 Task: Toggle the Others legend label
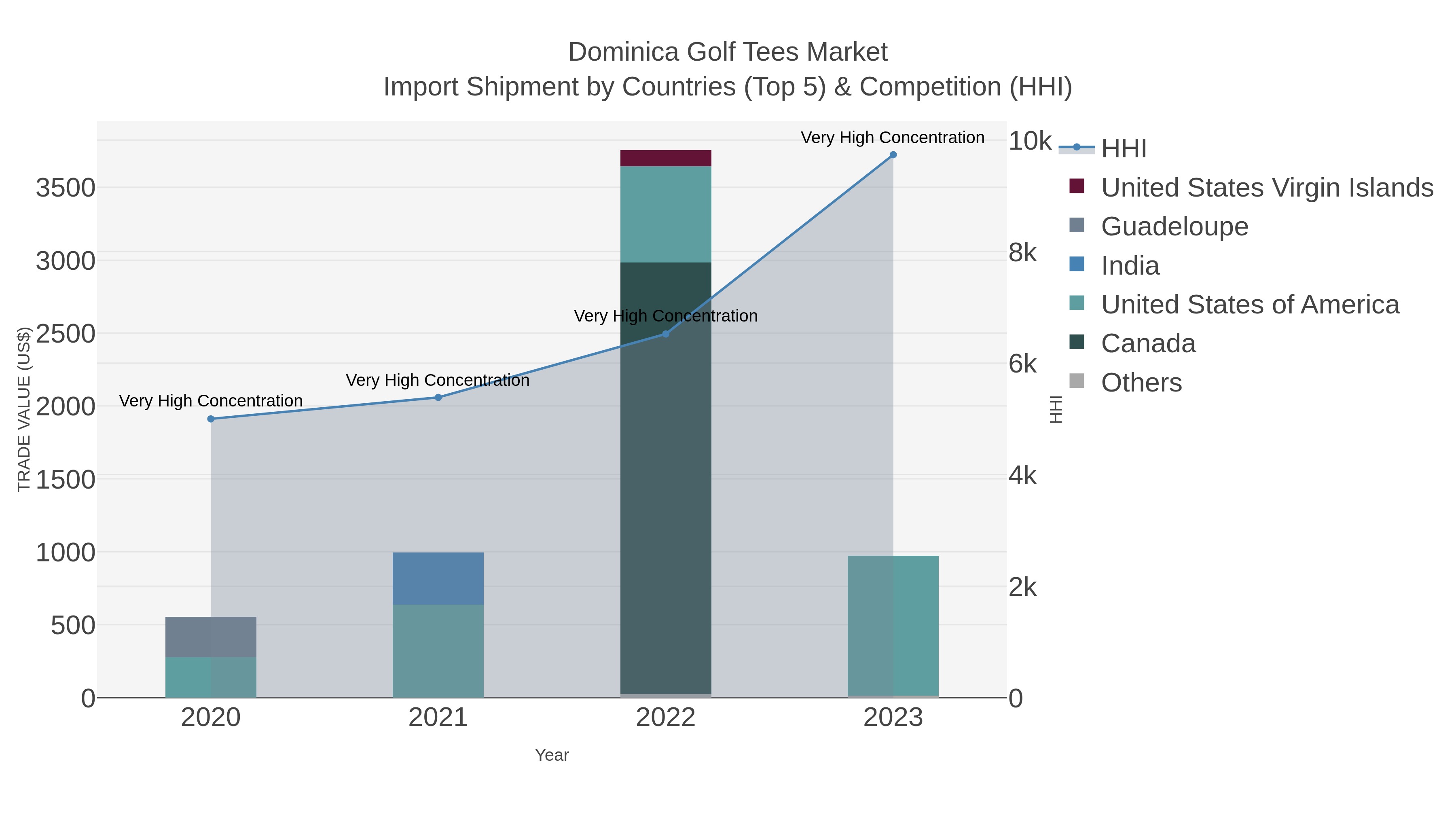point(1141,383)
